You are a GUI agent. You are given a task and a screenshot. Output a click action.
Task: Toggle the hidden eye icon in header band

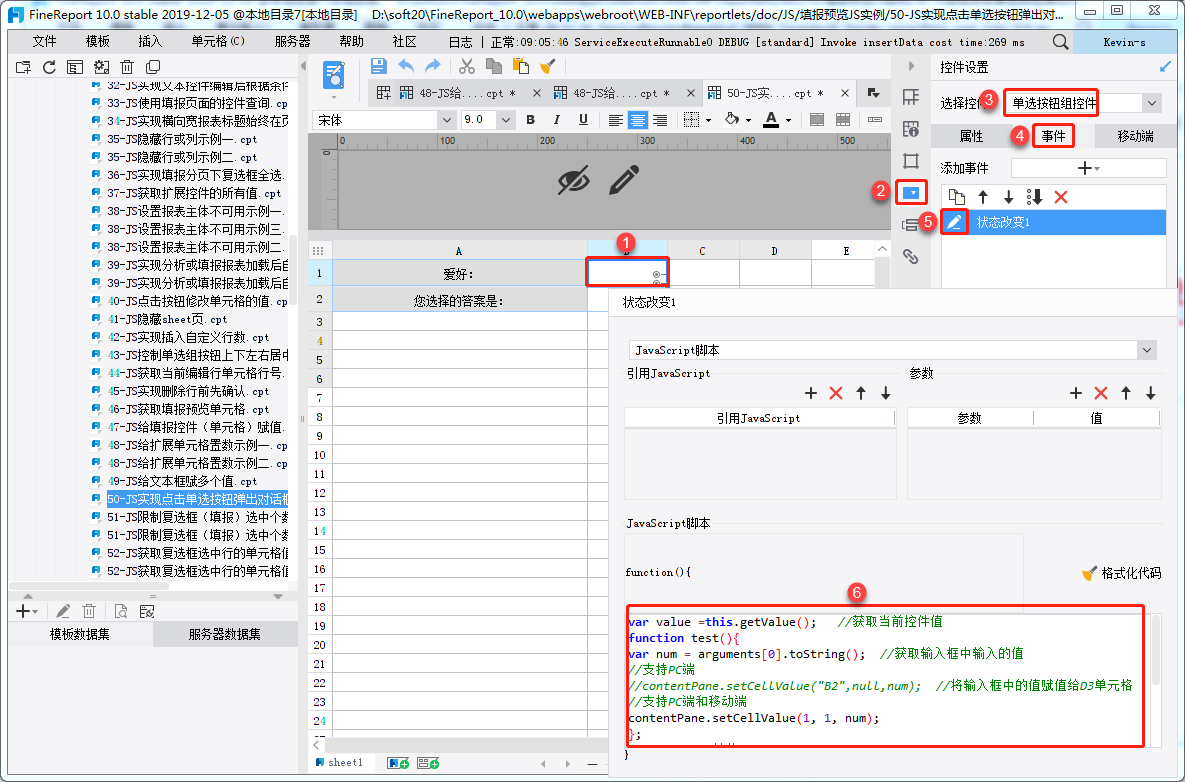coord(574,181)
